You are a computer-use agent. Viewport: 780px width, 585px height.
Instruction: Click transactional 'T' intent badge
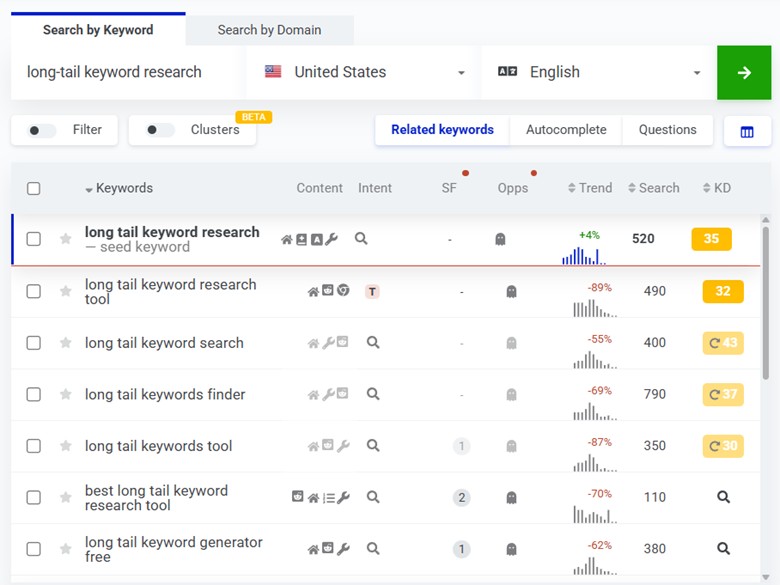372,292
